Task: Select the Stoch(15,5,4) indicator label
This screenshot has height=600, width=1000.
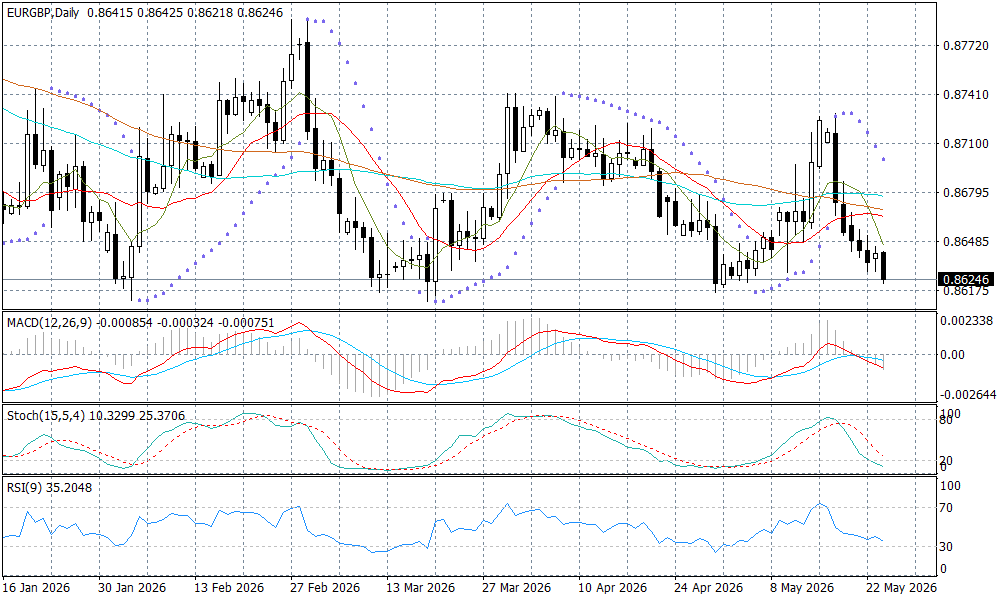Action: click(46, 416)
